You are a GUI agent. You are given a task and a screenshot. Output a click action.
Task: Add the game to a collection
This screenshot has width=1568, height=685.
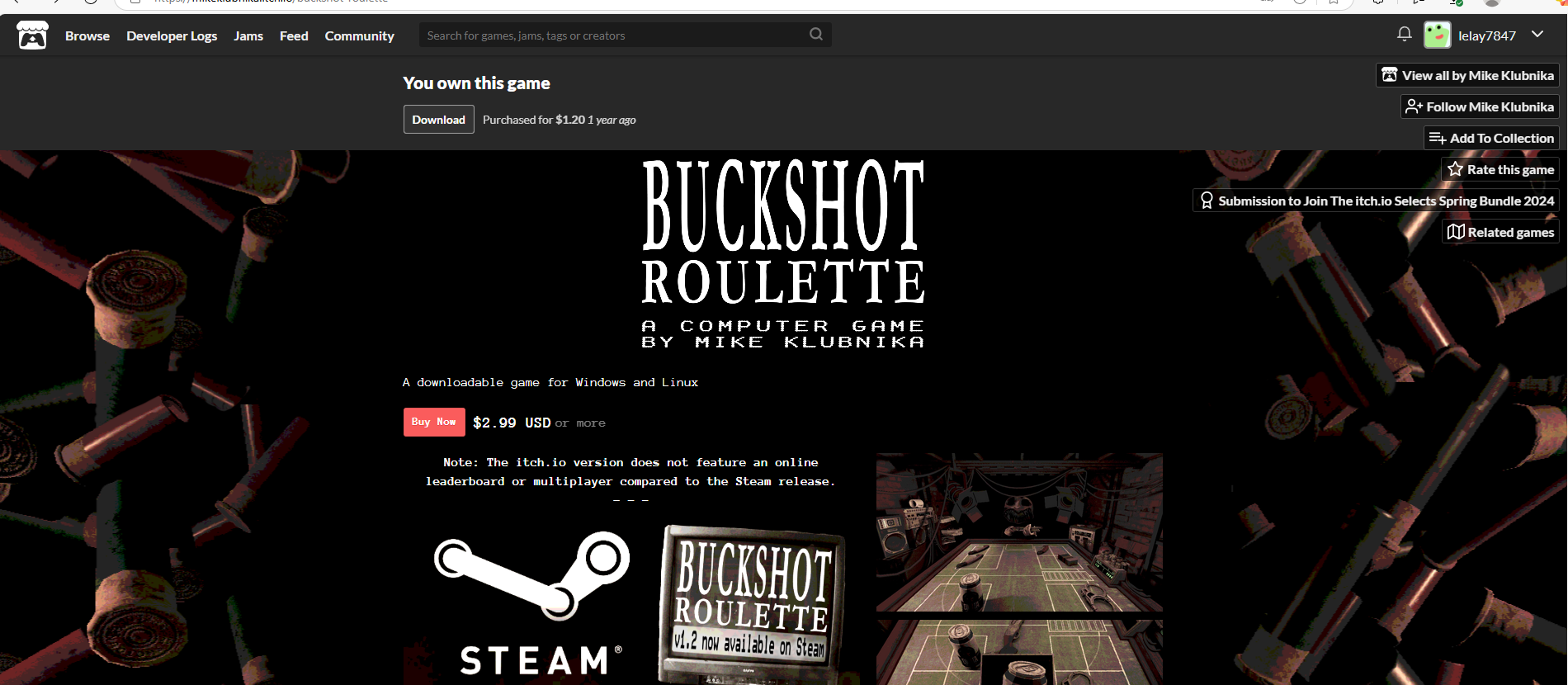click(1491, 138)
